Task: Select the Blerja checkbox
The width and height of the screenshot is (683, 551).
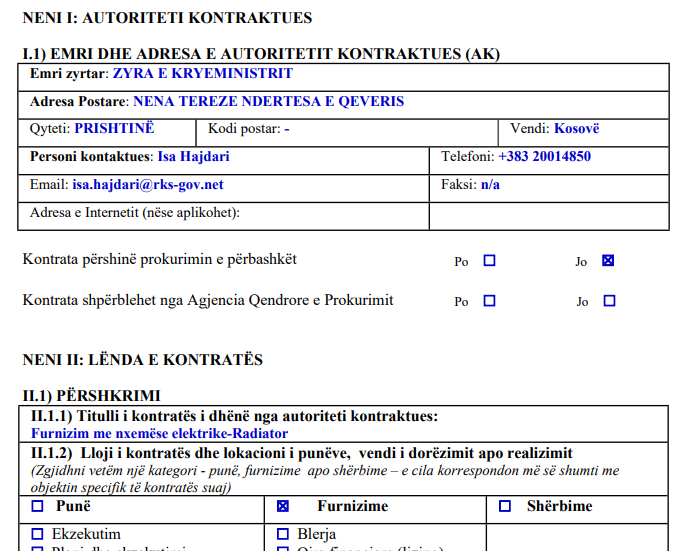Action: tap(283, 534)
